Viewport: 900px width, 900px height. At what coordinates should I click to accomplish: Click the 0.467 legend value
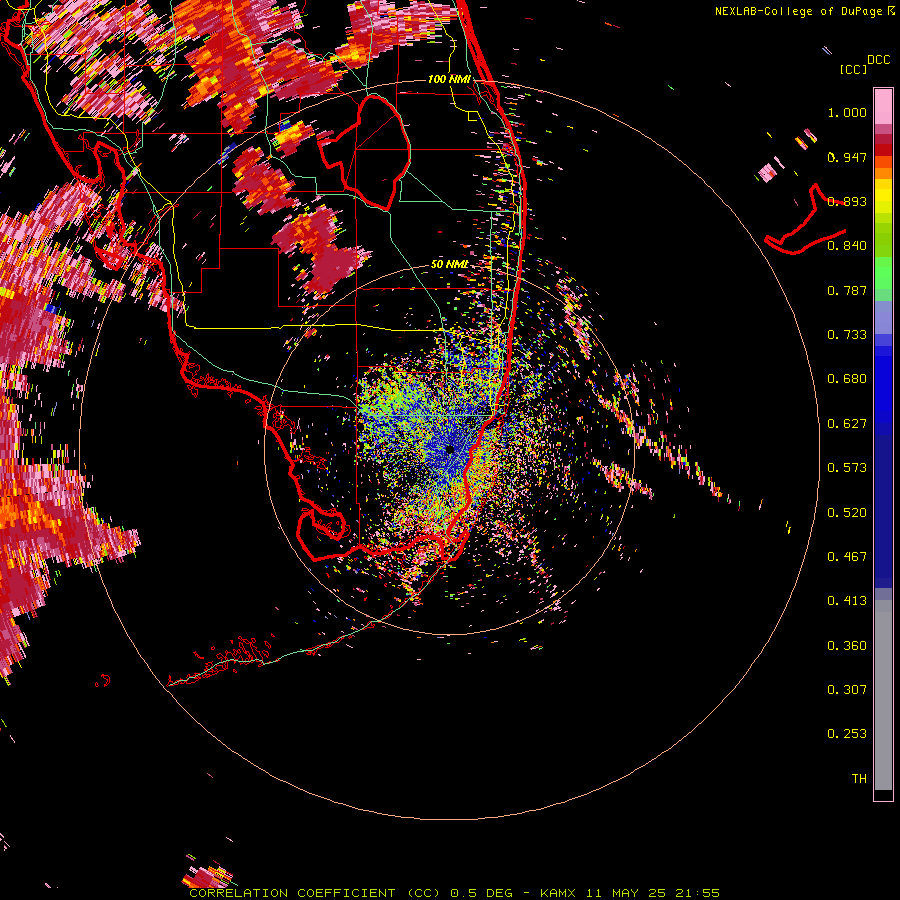847,557
